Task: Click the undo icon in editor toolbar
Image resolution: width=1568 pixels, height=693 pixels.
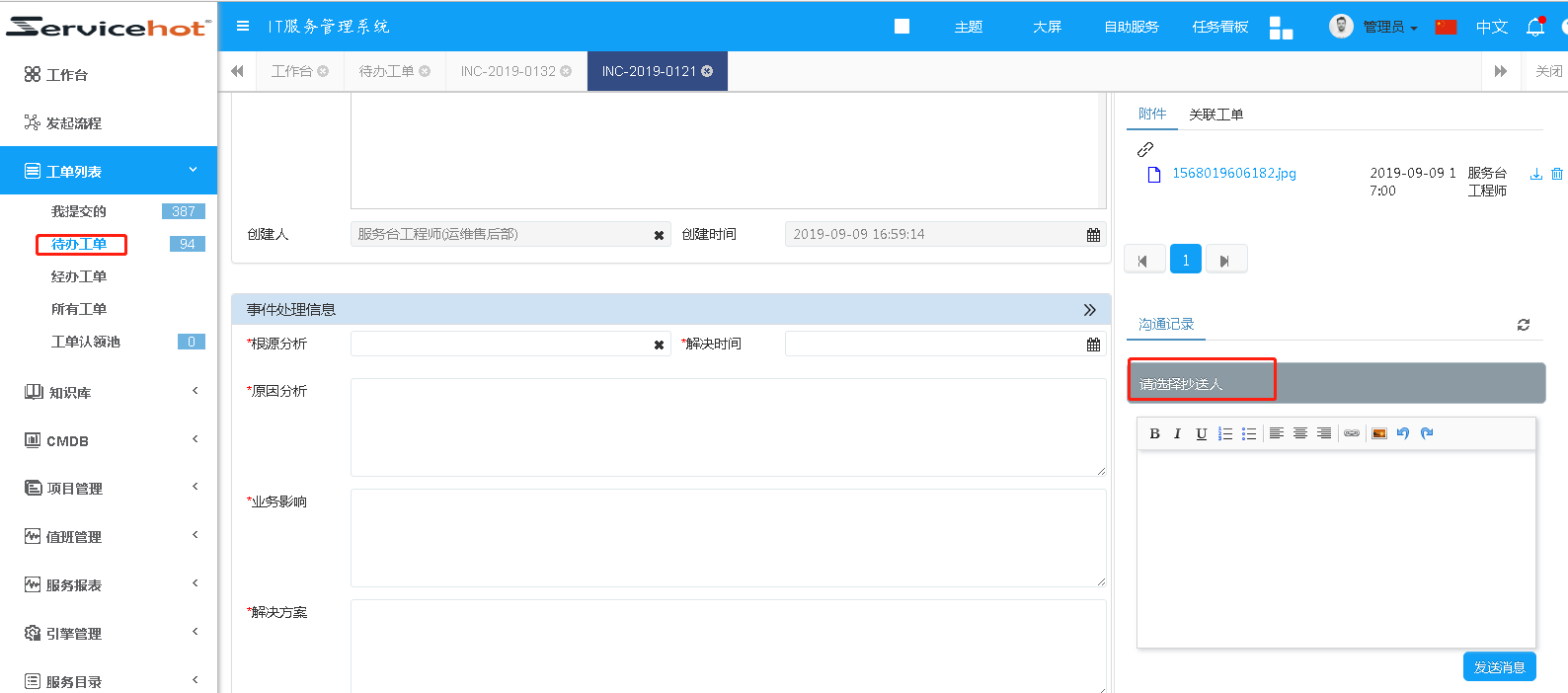Action: click(1403, 433)
